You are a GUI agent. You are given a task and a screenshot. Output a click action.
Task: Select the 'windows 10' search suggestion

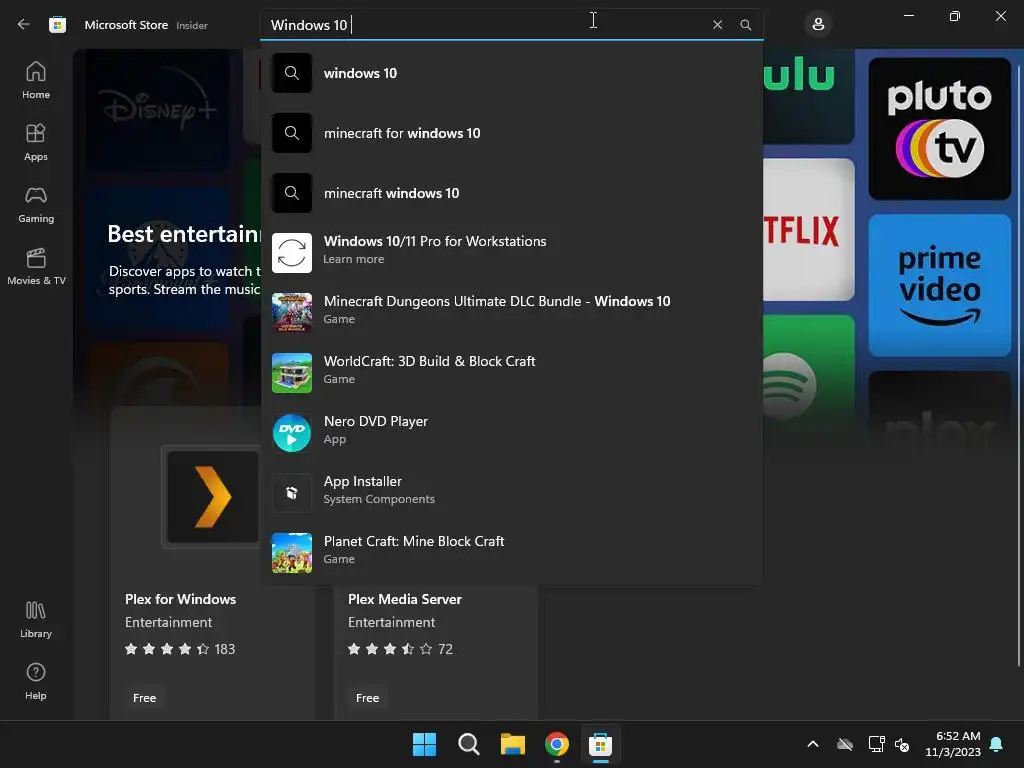(511, 73)
